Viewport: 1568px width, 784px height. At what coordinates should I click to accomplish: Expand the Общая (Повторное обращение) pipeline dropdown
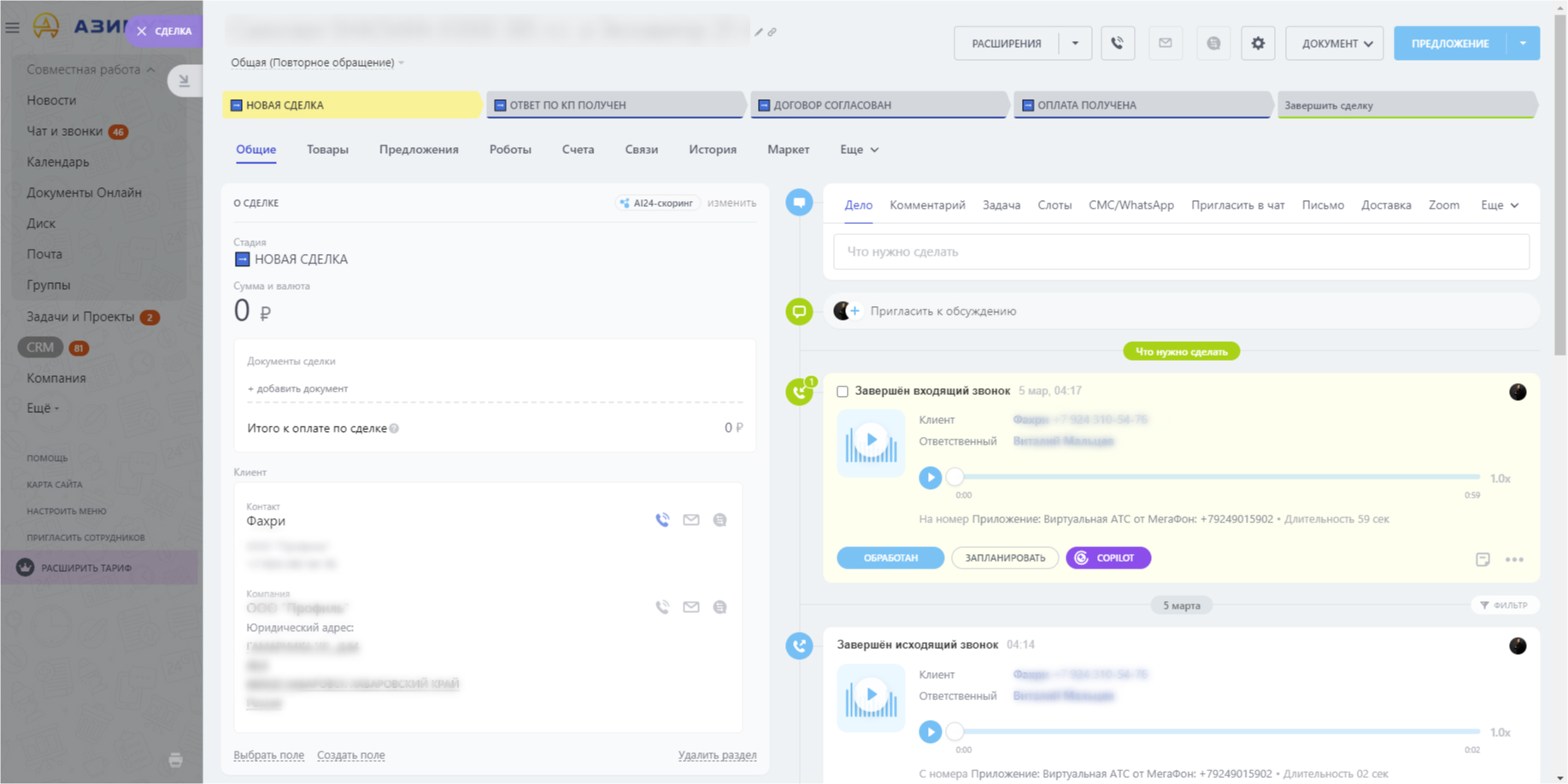317,62
